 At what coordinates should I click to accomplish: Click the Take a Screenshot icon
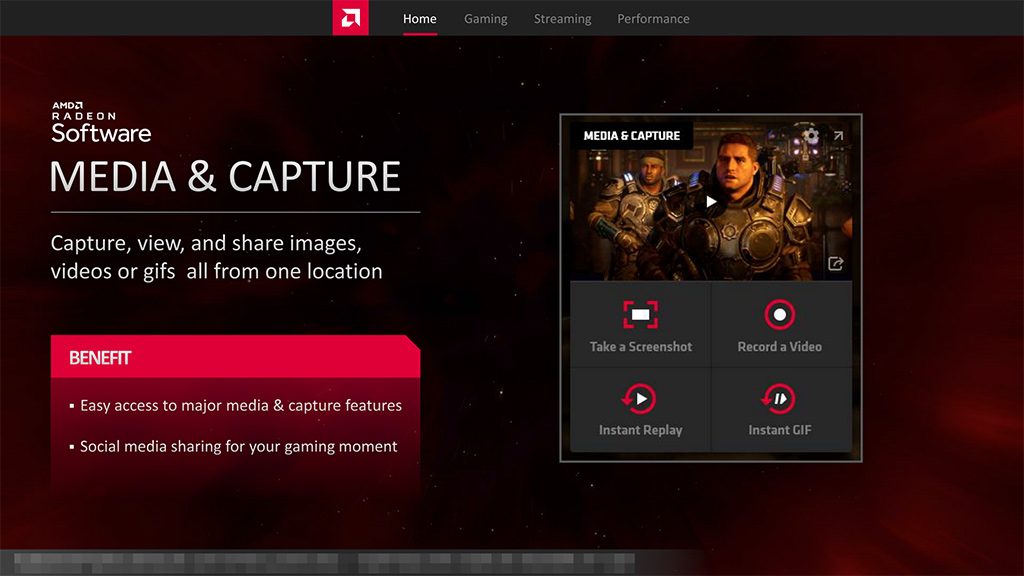pyautogui.click(x=641, y=315)
